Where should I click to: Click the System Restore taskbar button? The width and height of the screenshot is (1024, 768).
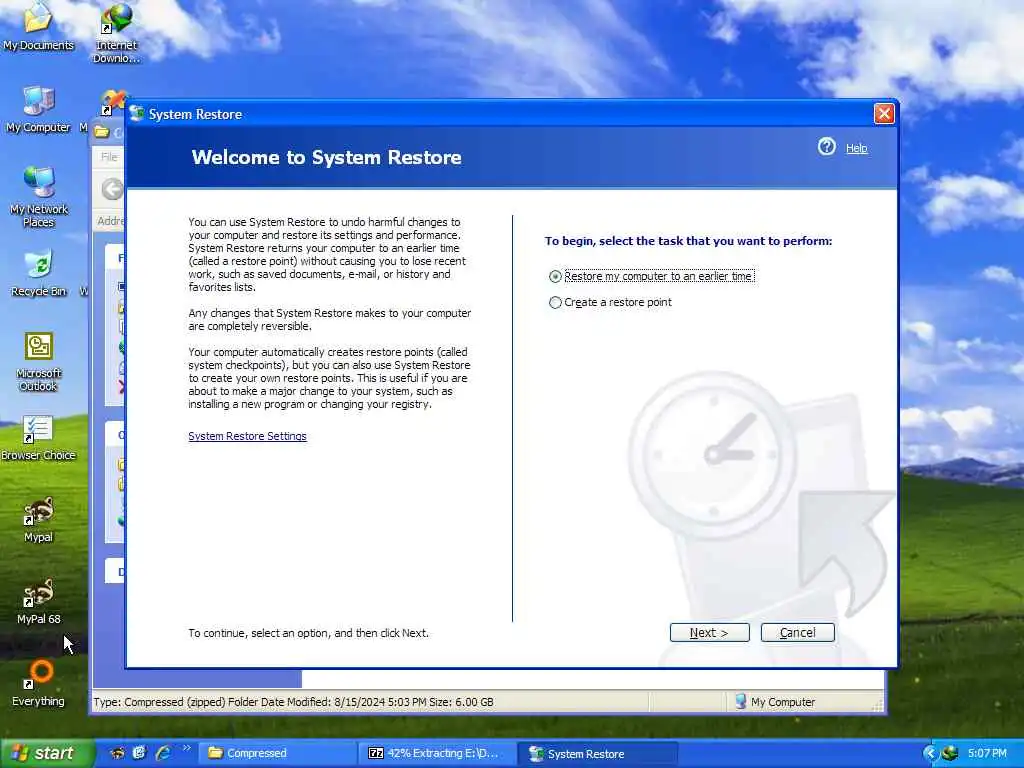click(597, 754)
